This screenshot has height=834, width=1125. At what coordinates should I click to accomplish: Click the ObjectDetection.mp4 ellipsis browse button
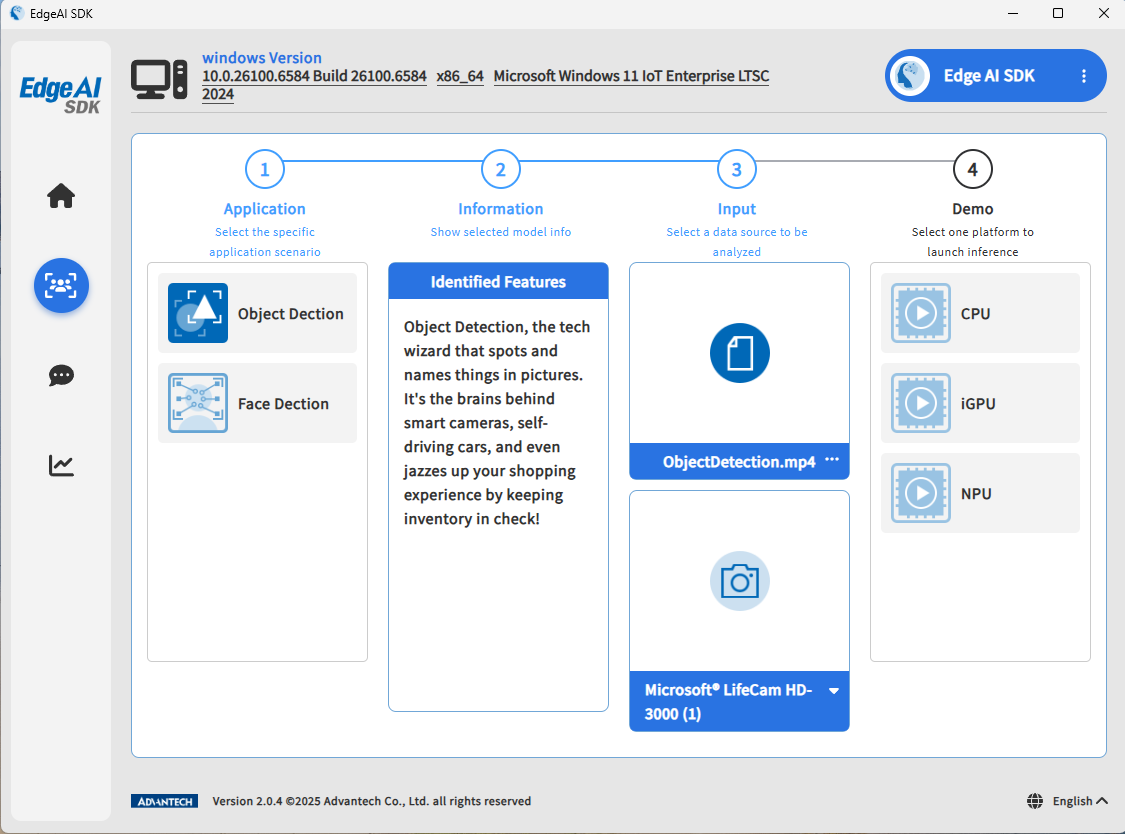pos(832,460)
